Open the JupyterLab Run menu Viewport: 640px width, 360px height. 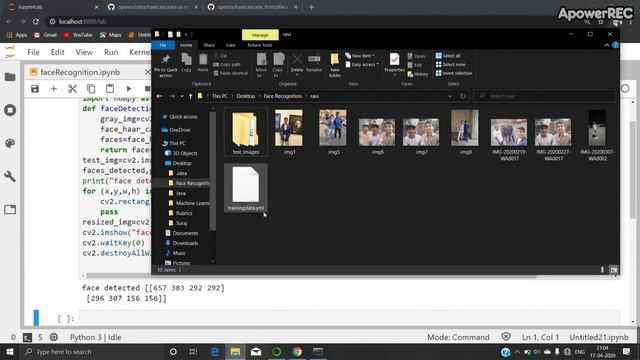tap(111, 52)
